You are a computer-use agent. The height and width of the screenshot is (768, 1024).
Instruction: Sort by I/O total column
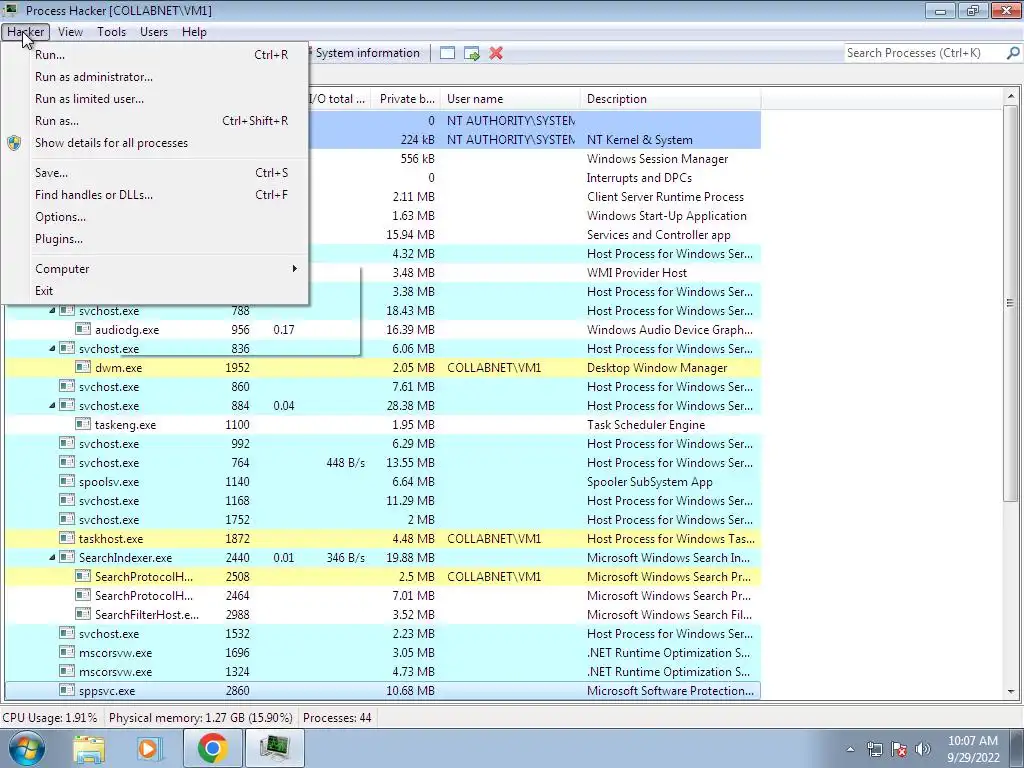(x=339, y=99)
